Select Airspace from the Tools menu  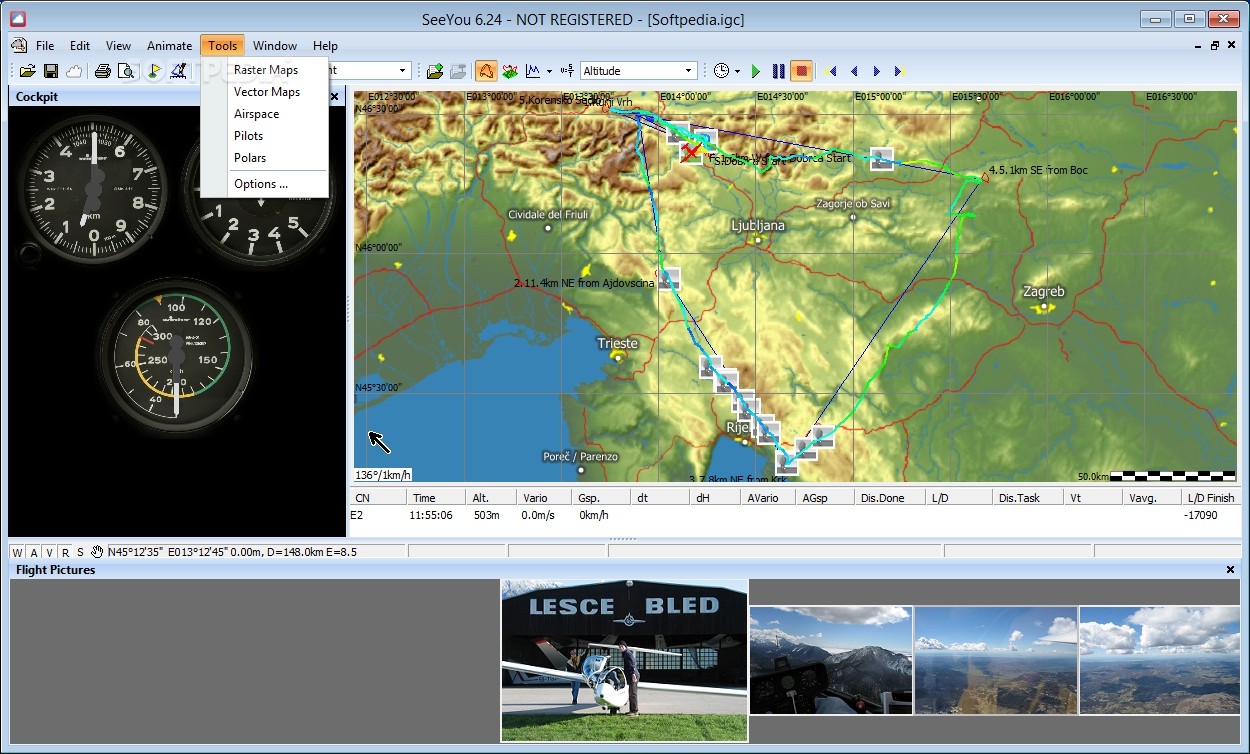(x=256, y=114)
